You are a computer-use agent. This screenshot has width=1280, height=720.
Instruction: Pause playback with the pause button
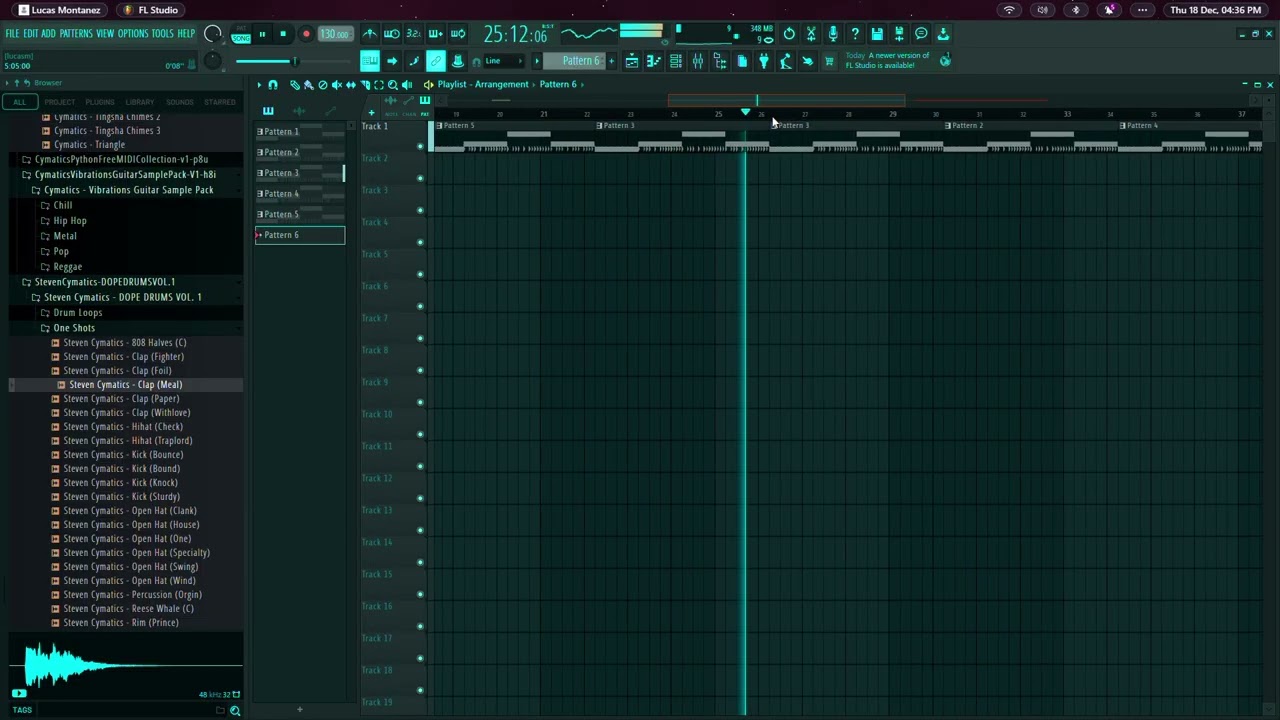click(262, 34)
